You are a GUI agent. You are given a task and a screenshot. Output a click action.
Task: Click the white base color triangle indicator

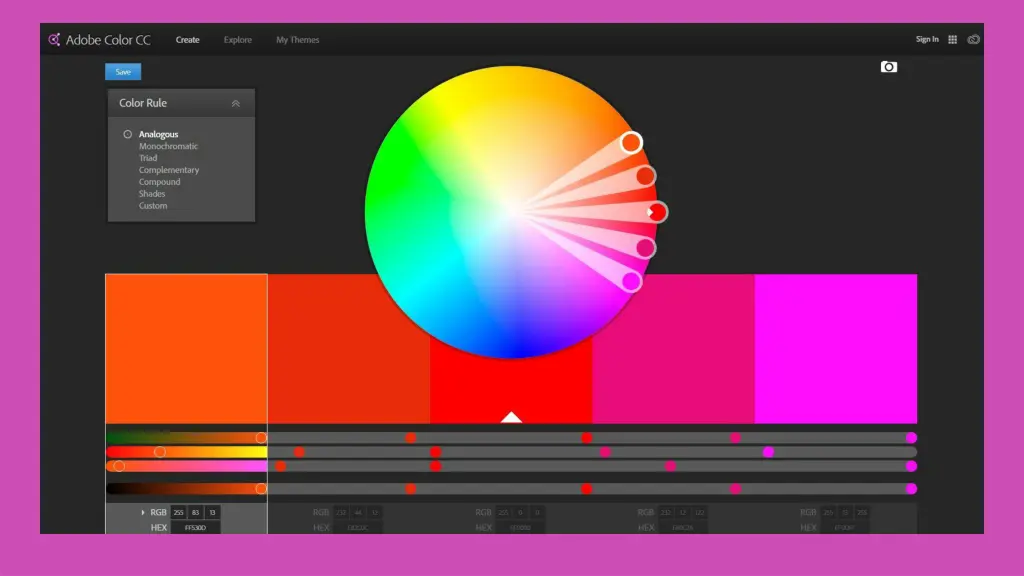511,417
